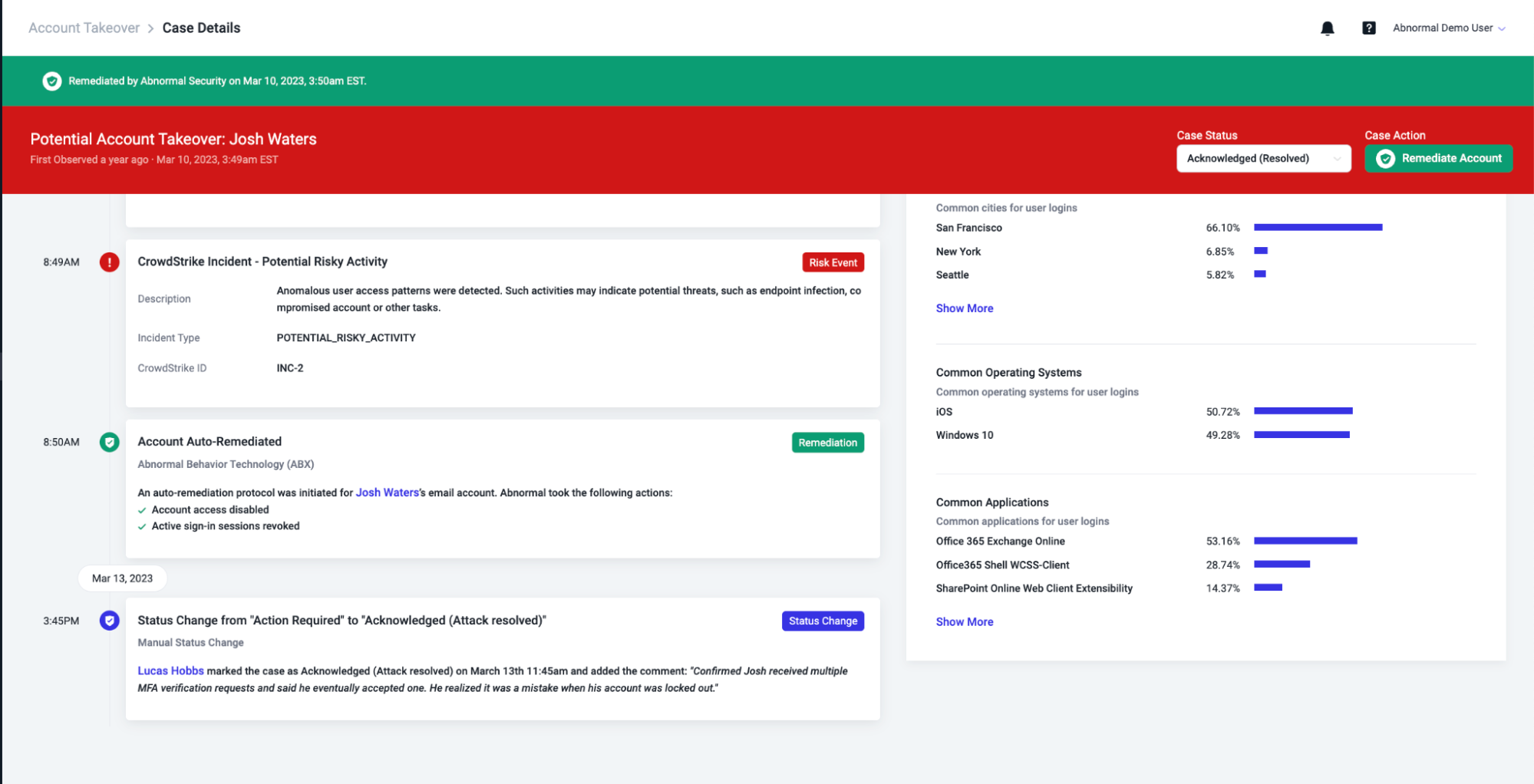Click the San Francisco percentage bar
Viewport: 1534px width, 784px height.
(1318, 228)
